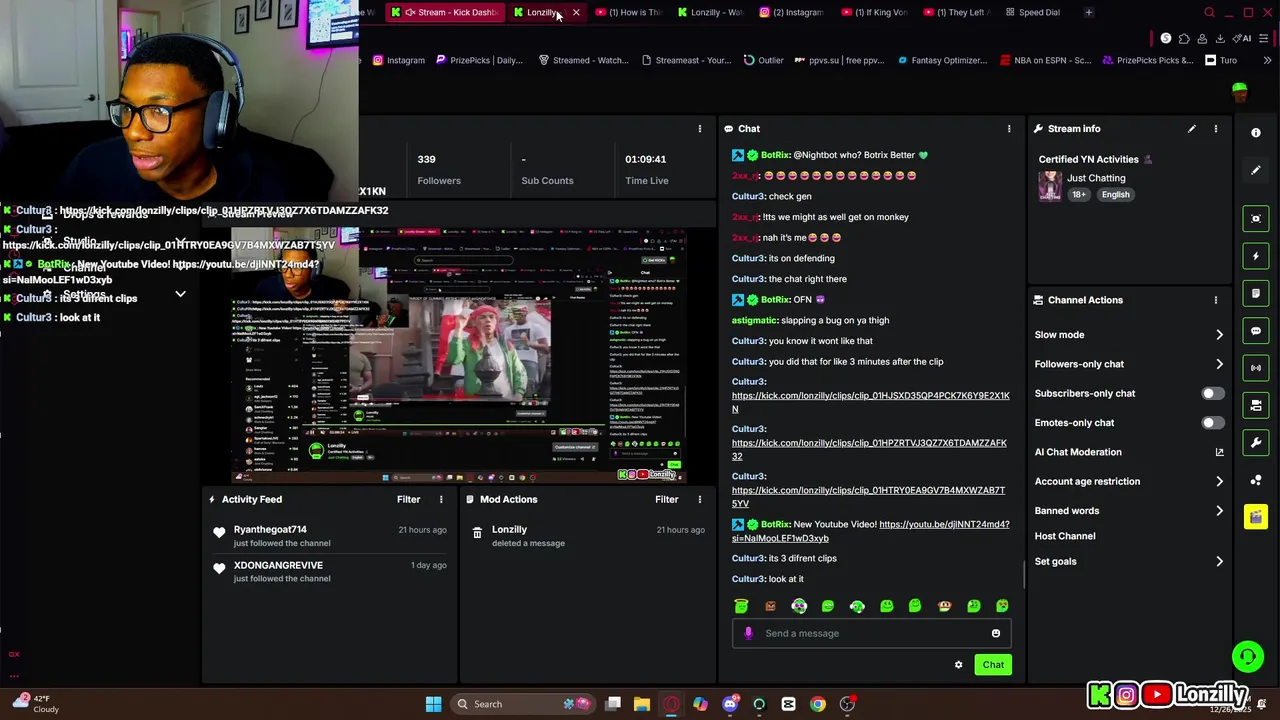Open Mod Actions three-dot menu
Image resolution: width=1280 pixels, height=720 pixels.
click(700, 499)
